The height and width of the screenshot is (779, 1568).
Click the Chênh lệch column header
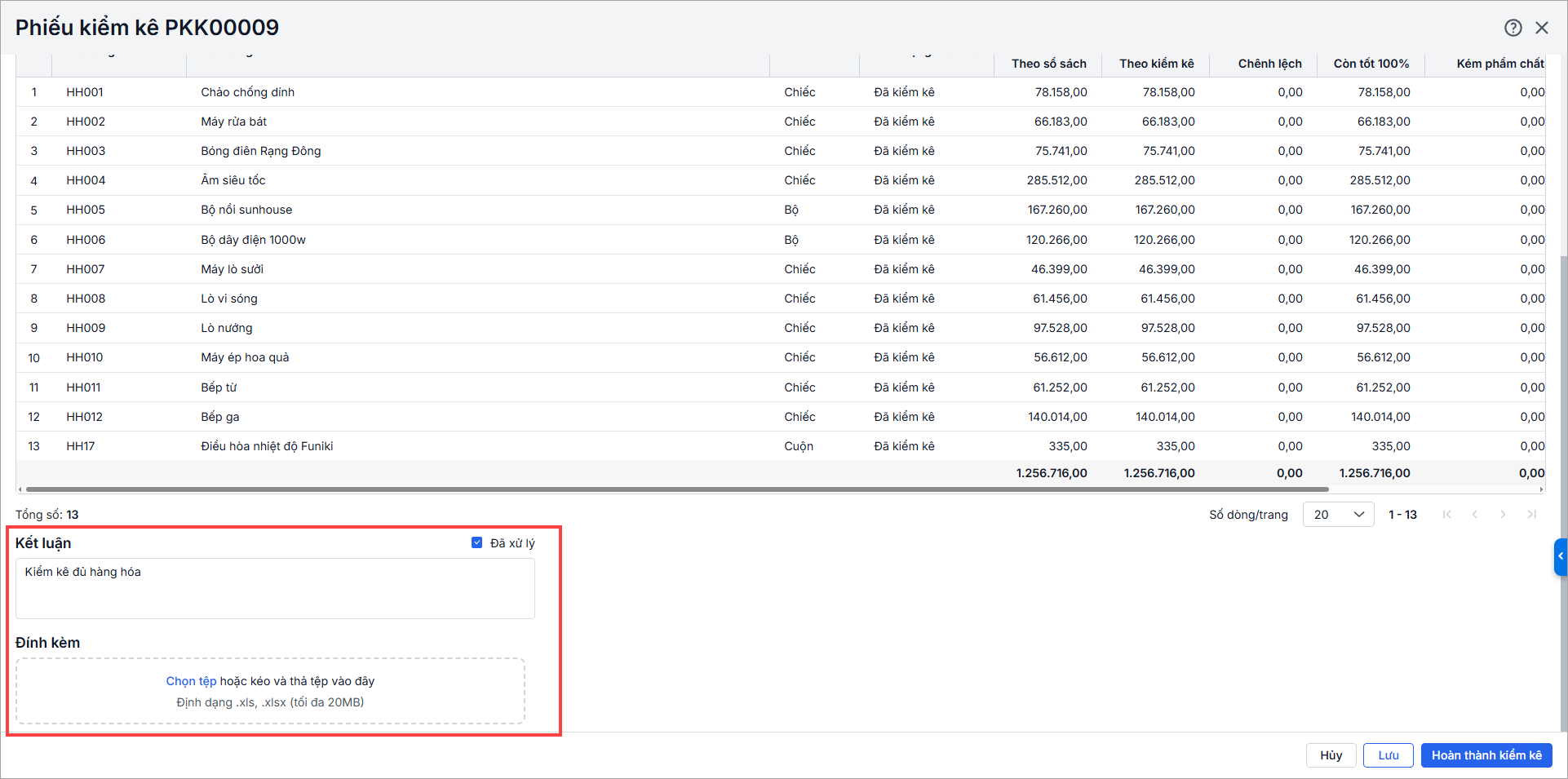pos(1269,64)
